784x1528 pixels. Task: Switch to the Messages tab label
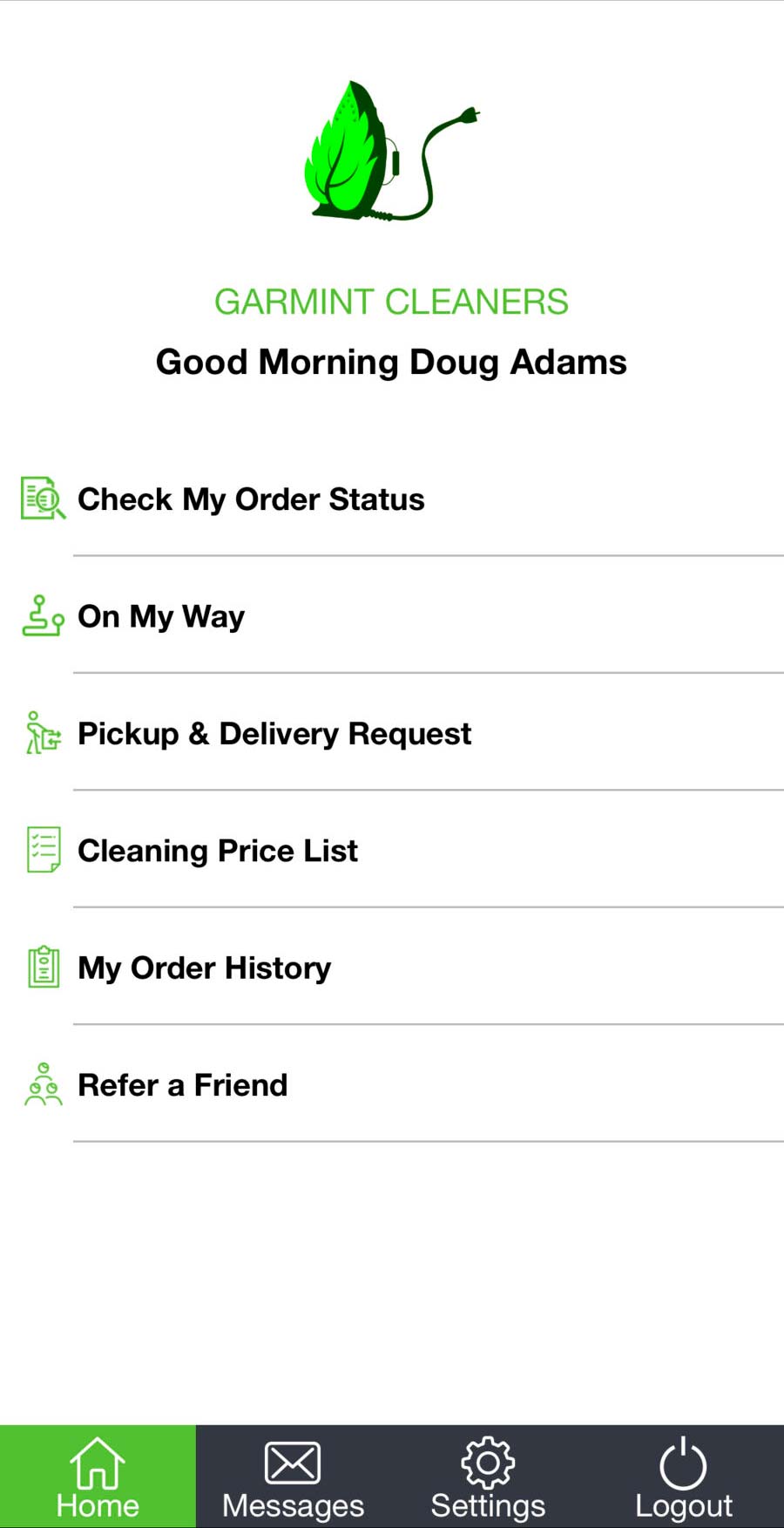[293, 1505]
